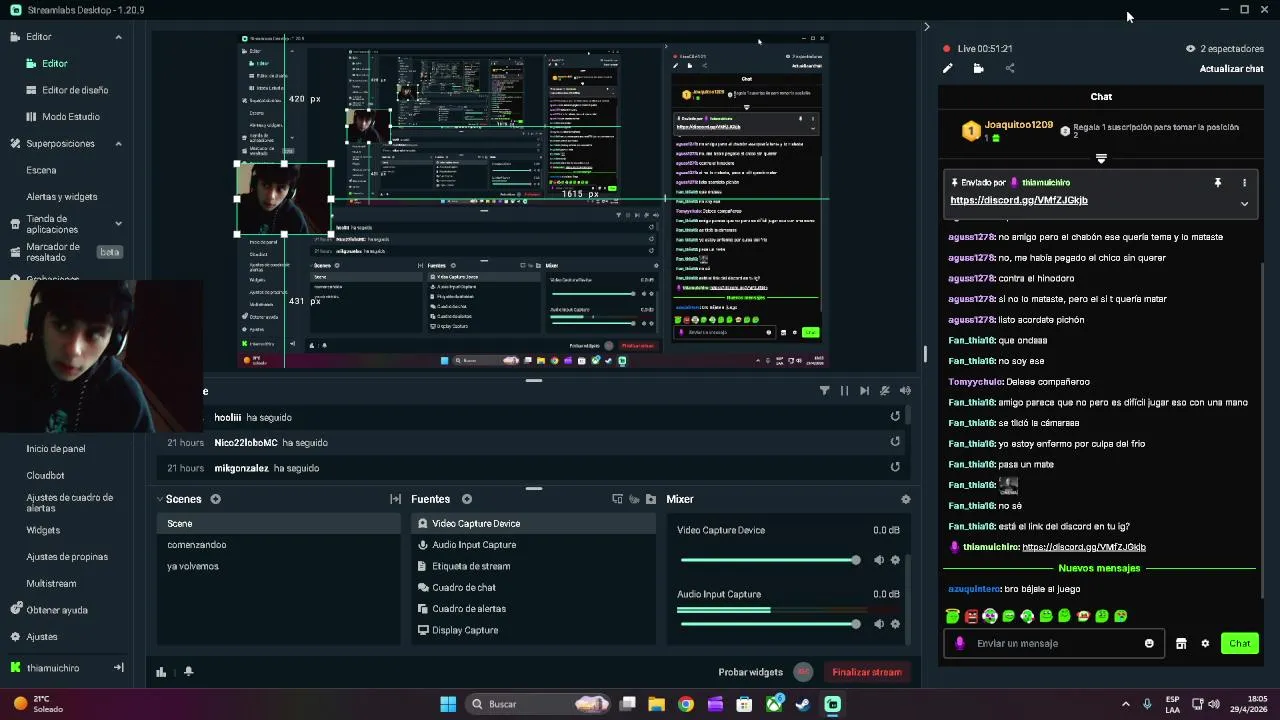
Task: Toggle mute event sounds icon
Action: point(884,391)
